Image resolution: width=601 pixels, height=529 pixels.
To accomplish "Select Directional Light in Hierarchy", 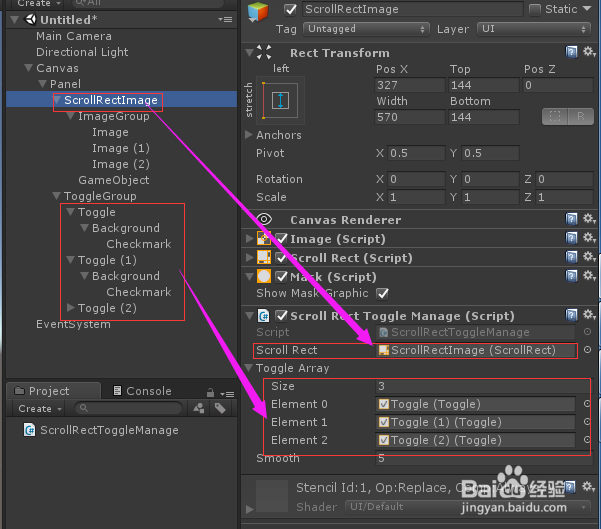I will pos(82,52).
